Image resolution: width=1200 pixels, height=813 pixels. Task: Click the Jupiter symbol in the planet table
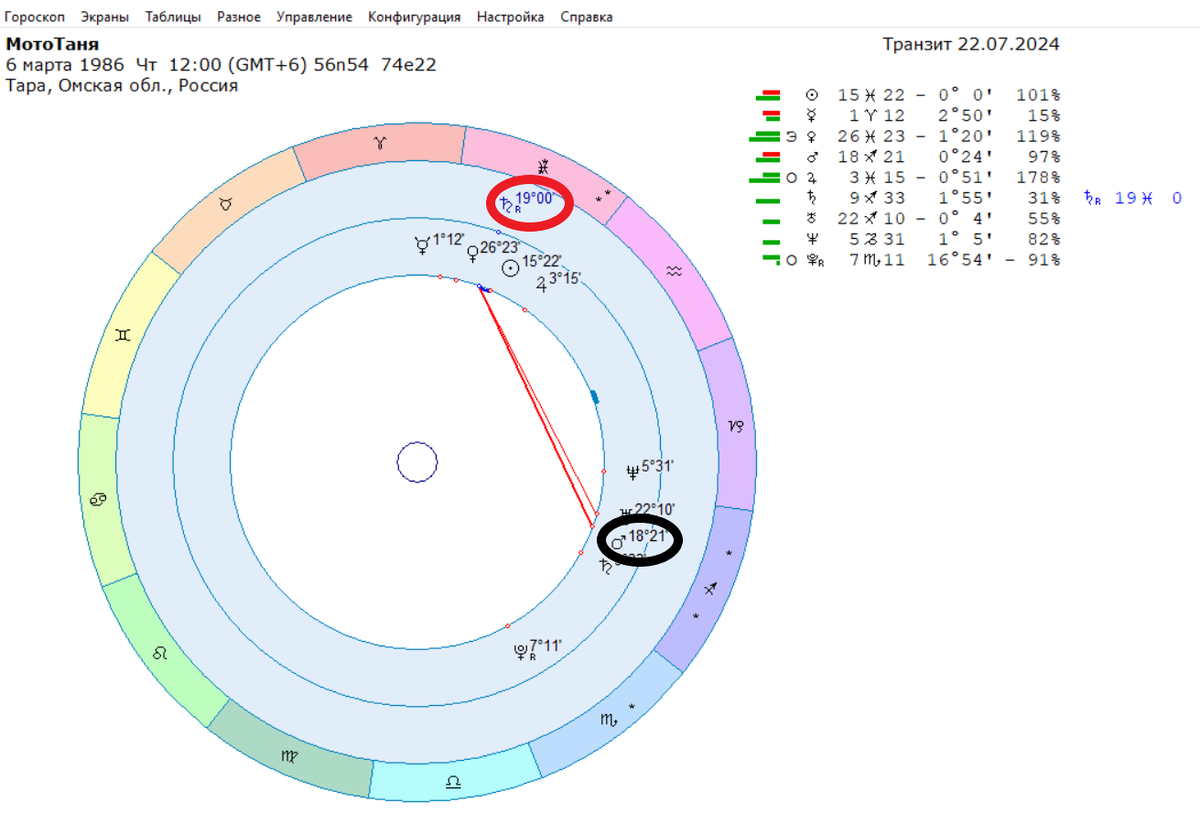pos(812,178)
